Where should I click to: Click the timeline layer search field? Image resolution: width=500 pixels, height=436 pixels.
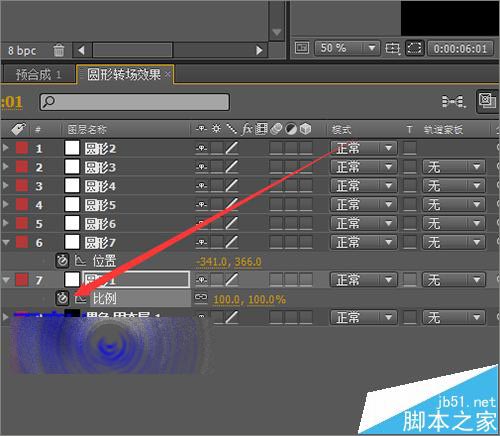coord(135,102)
